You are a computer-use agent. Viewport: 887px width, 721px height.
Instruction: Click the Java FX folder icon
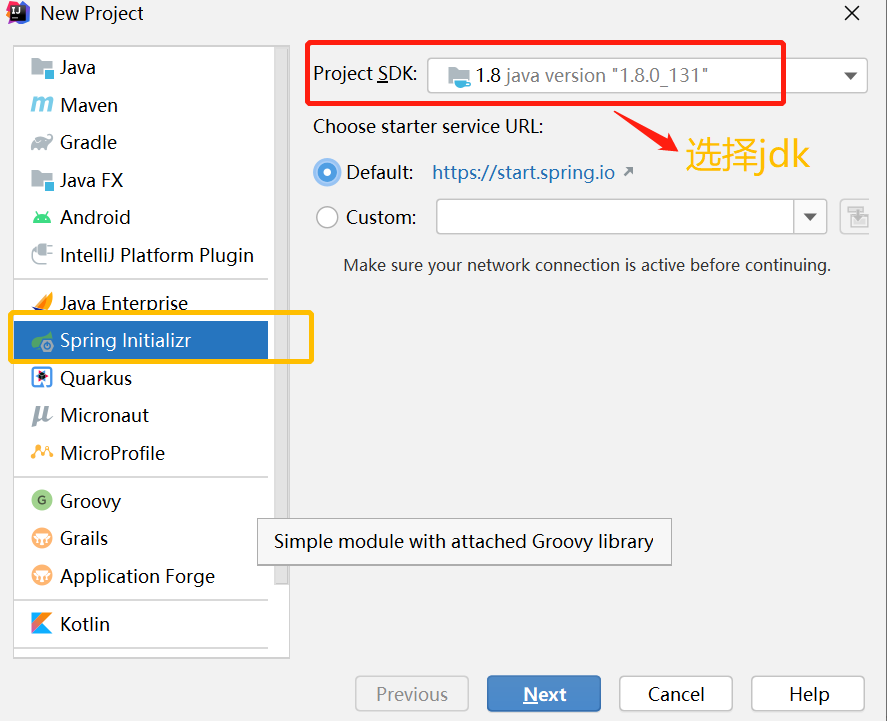pos(42,180)
